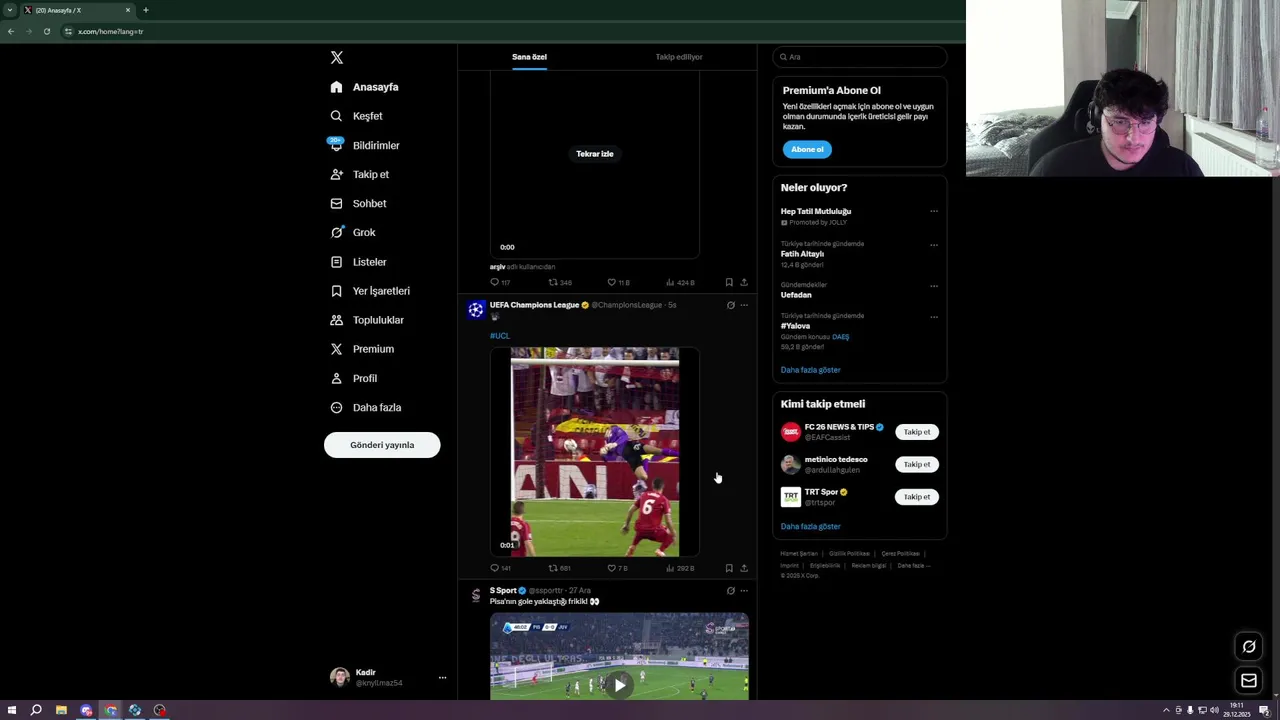View UEFA tweet analytics 292 B
This screenshot has width=1280, height=720.
click(680, 568)
